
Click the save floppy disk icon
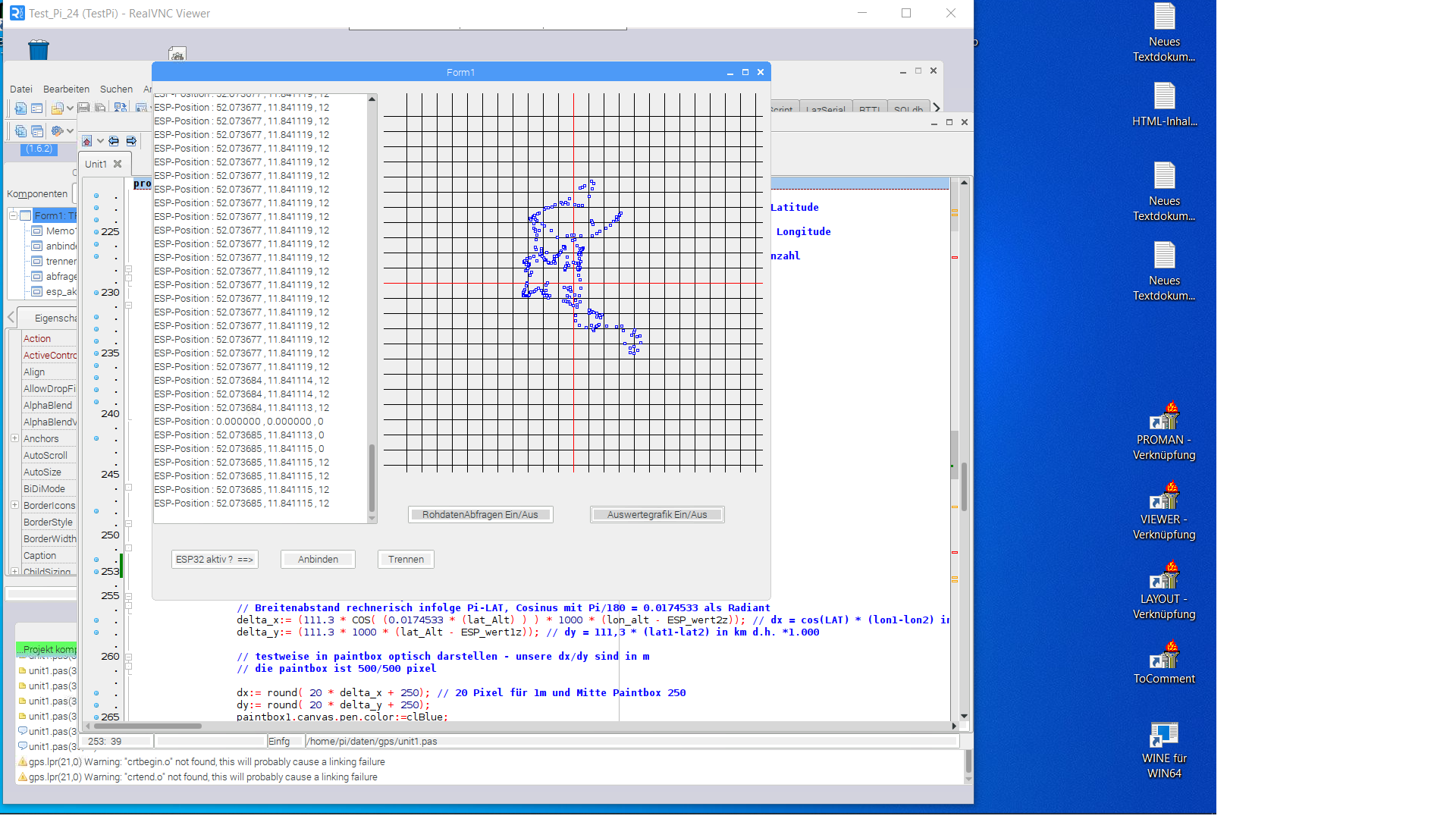(x=84, y=108)
